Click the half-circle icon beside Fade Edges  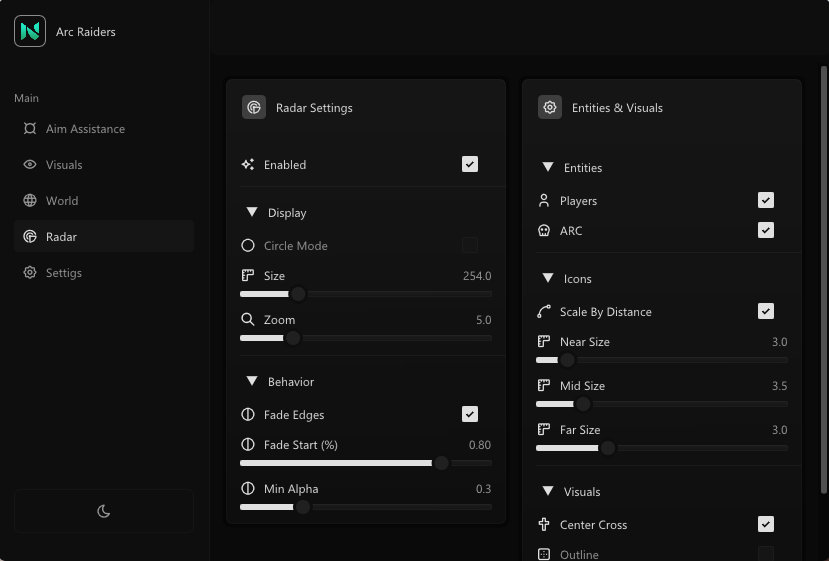[247, 415]
